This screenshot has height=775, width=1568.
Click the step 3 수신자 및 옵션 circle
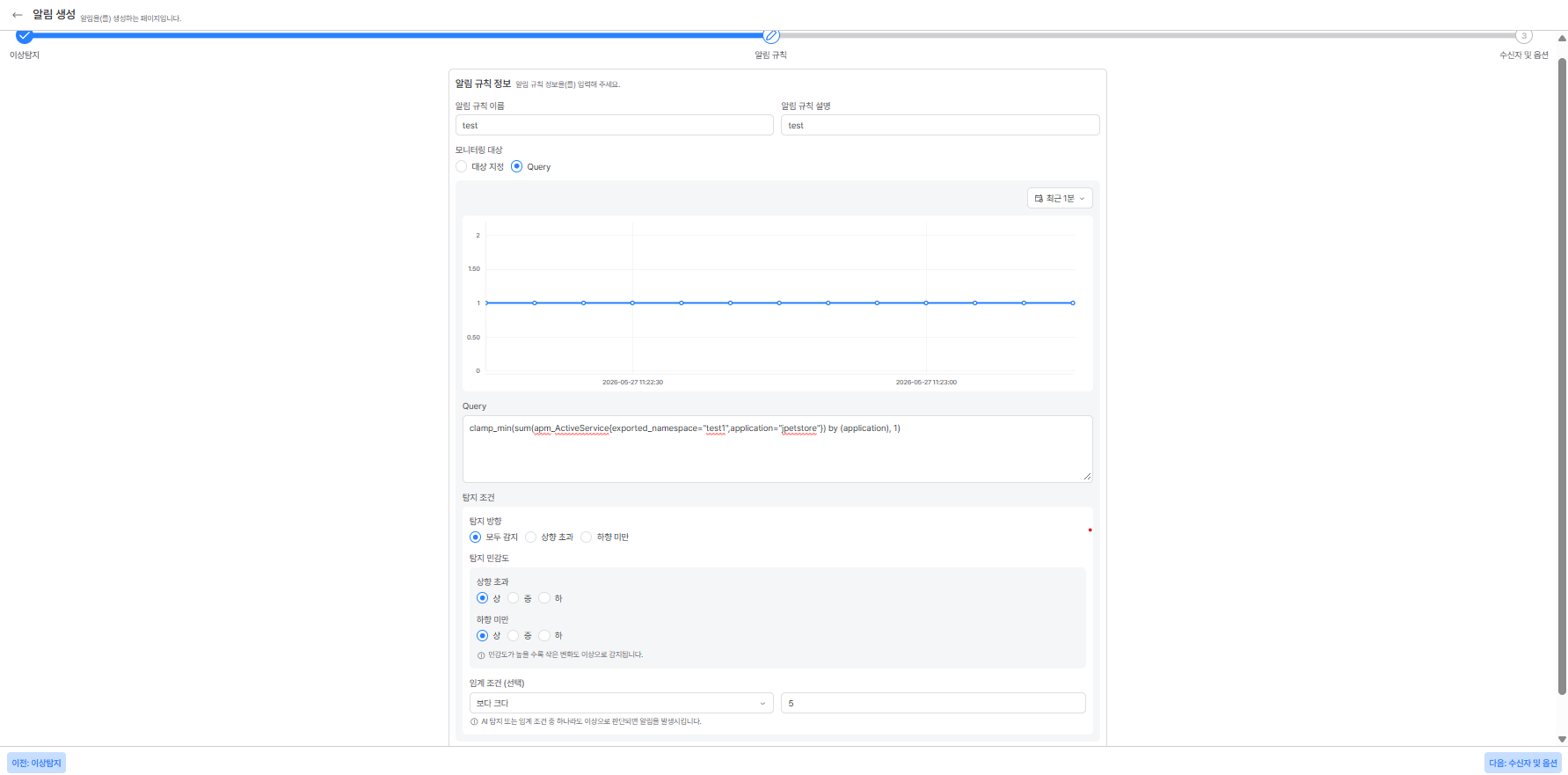point(1524,36)
